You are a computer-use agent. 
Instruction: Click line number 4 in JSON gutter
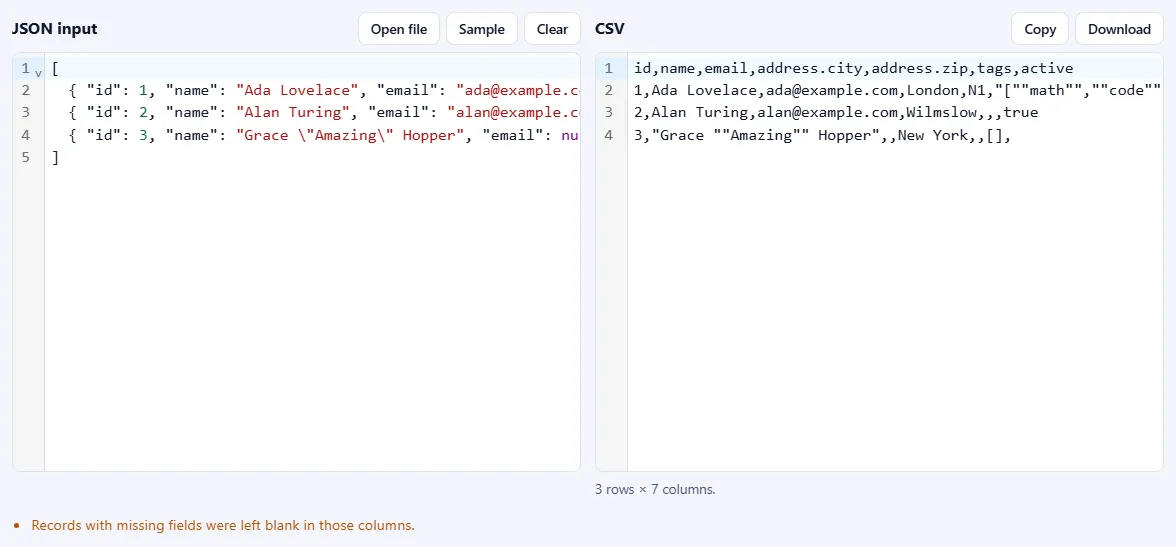click(26, 135)
